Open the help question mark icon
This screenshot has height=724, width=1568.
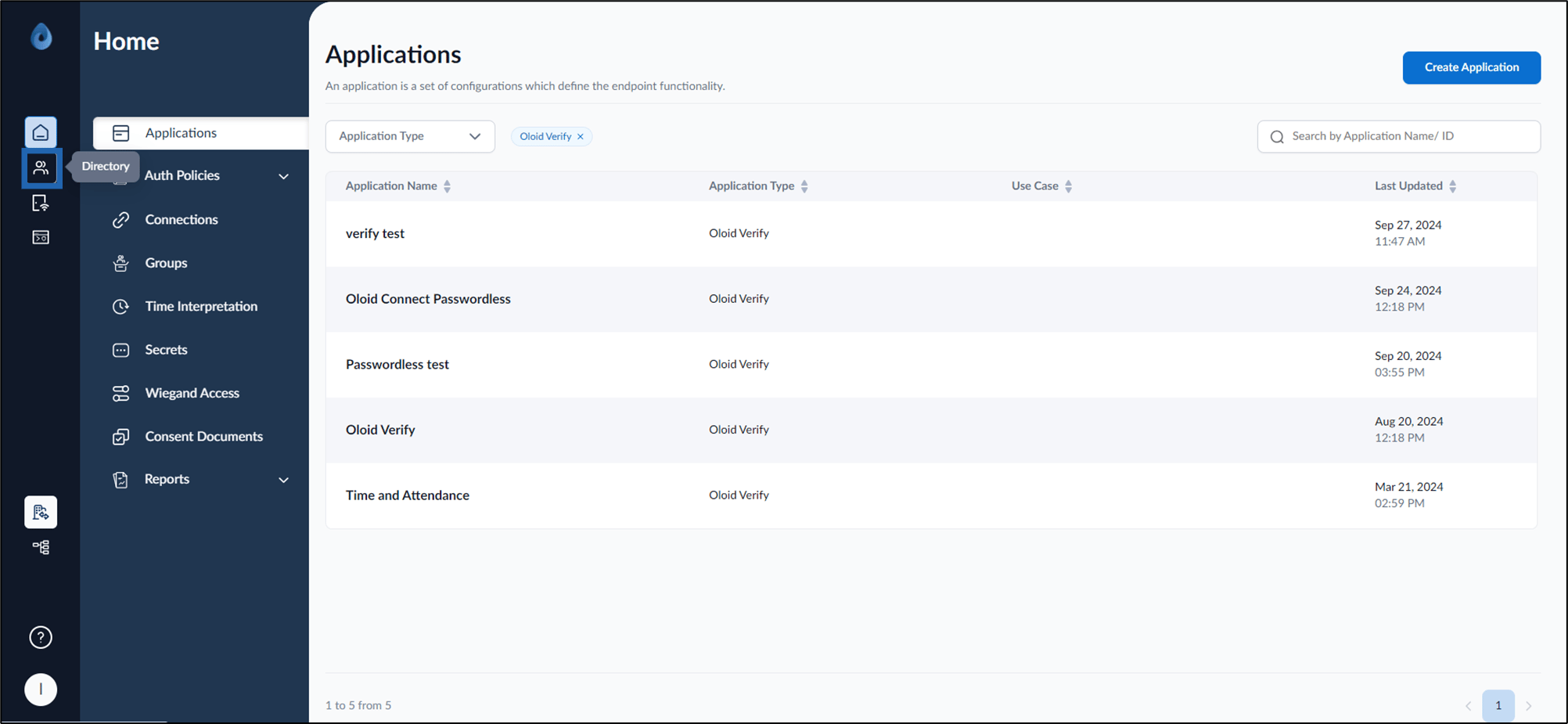coord(41,637)
